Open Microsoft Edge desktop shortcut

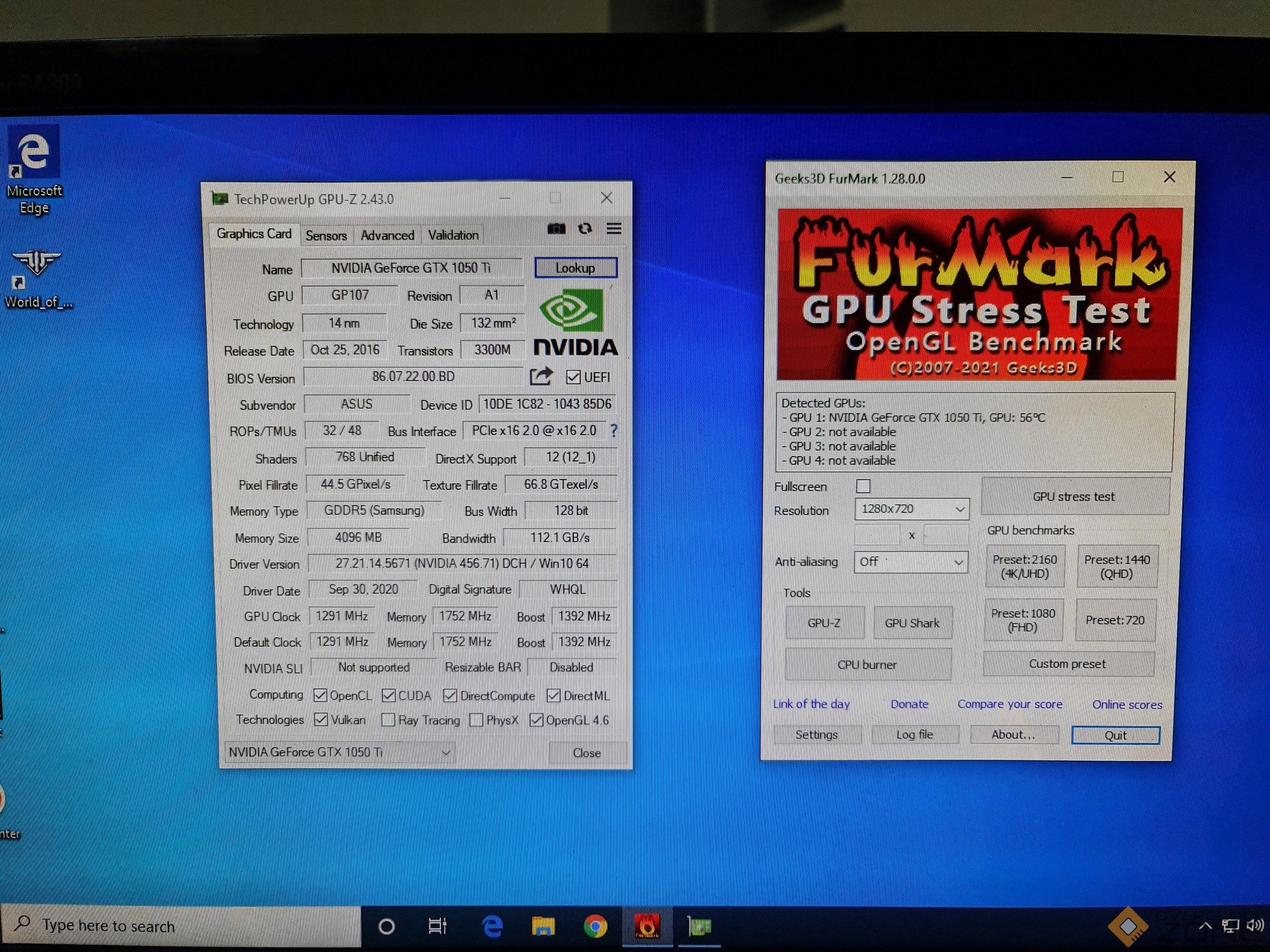34,170
